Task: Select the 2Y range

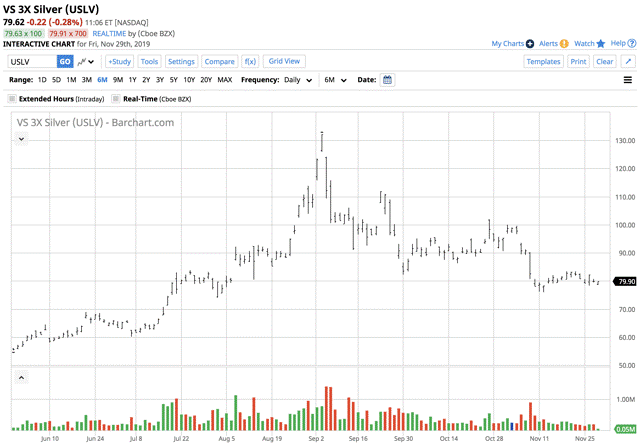Action: coord(146,80)
